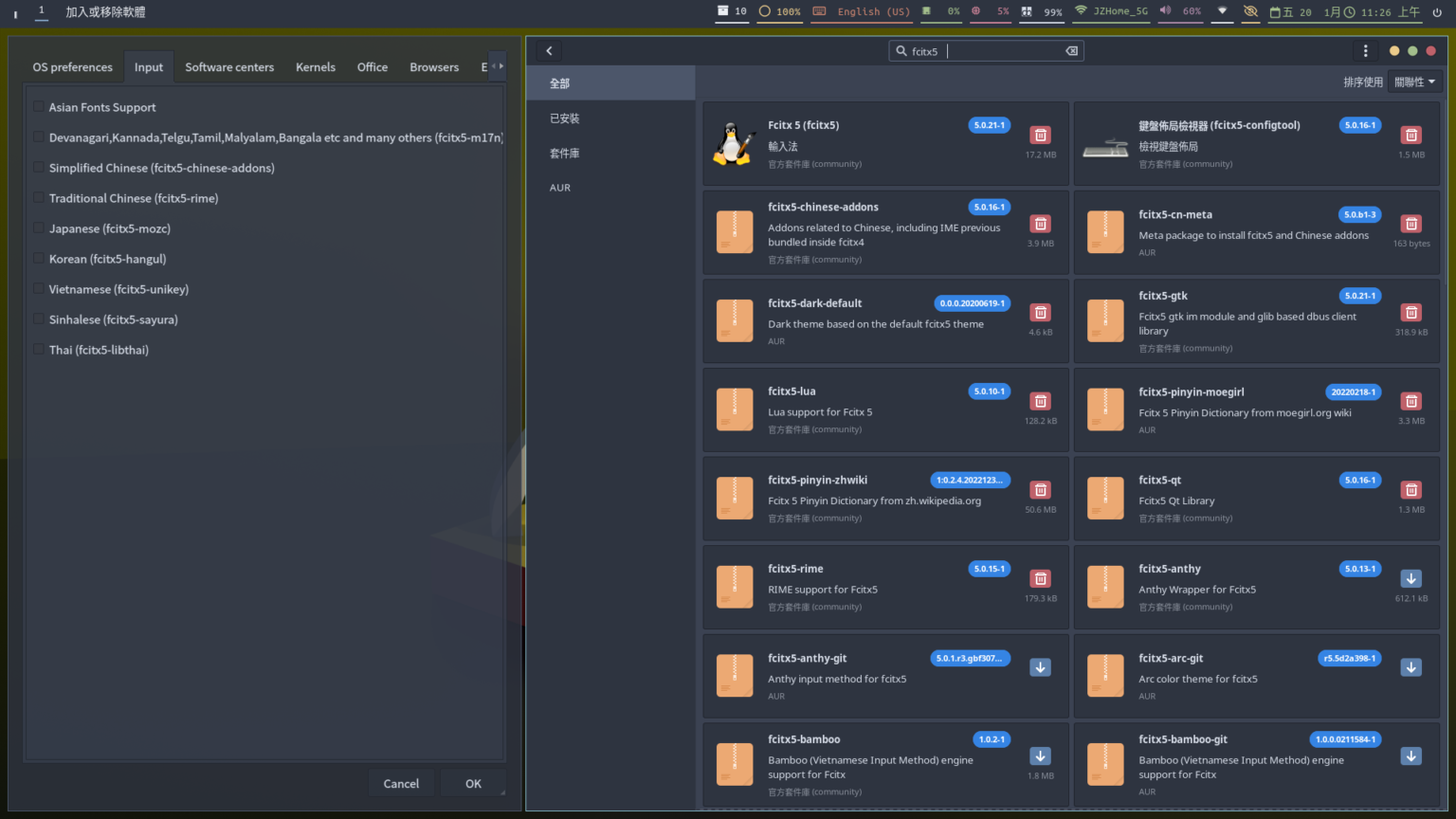Click the download icon for fcitx5-arc-git
Screen dimensions: 1456x819
(1410, 667)
